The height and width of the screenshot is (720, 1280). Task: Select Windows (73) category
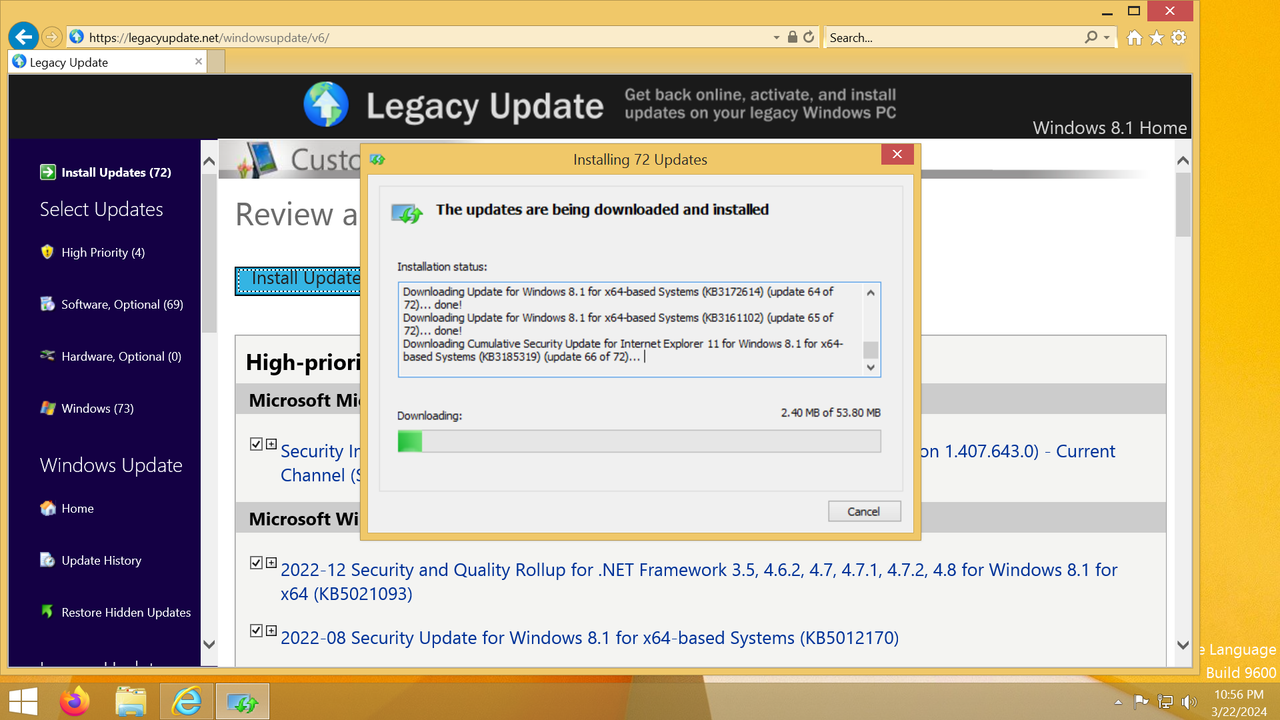tap(97, 408)
